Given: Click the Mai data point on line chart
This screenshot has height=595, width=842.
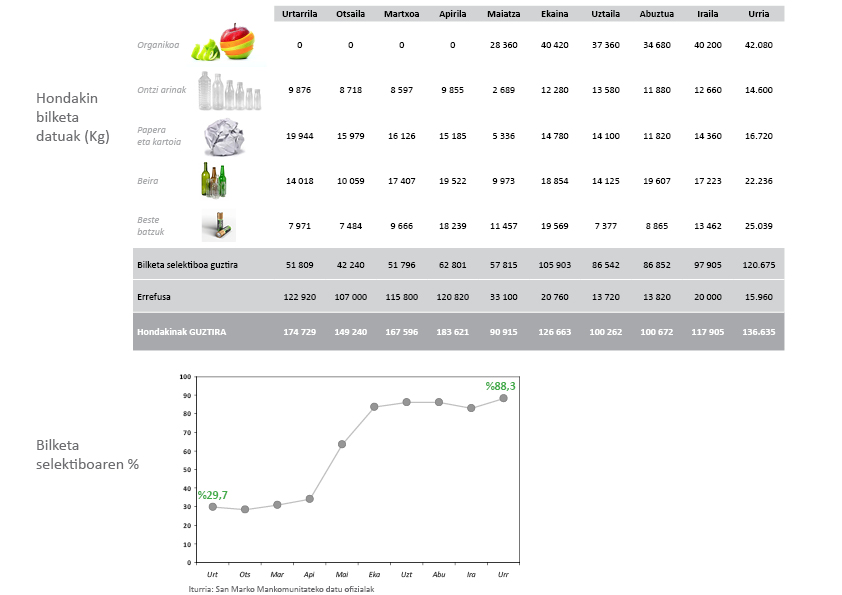Looking at the screenshot, I should (342, 444).
